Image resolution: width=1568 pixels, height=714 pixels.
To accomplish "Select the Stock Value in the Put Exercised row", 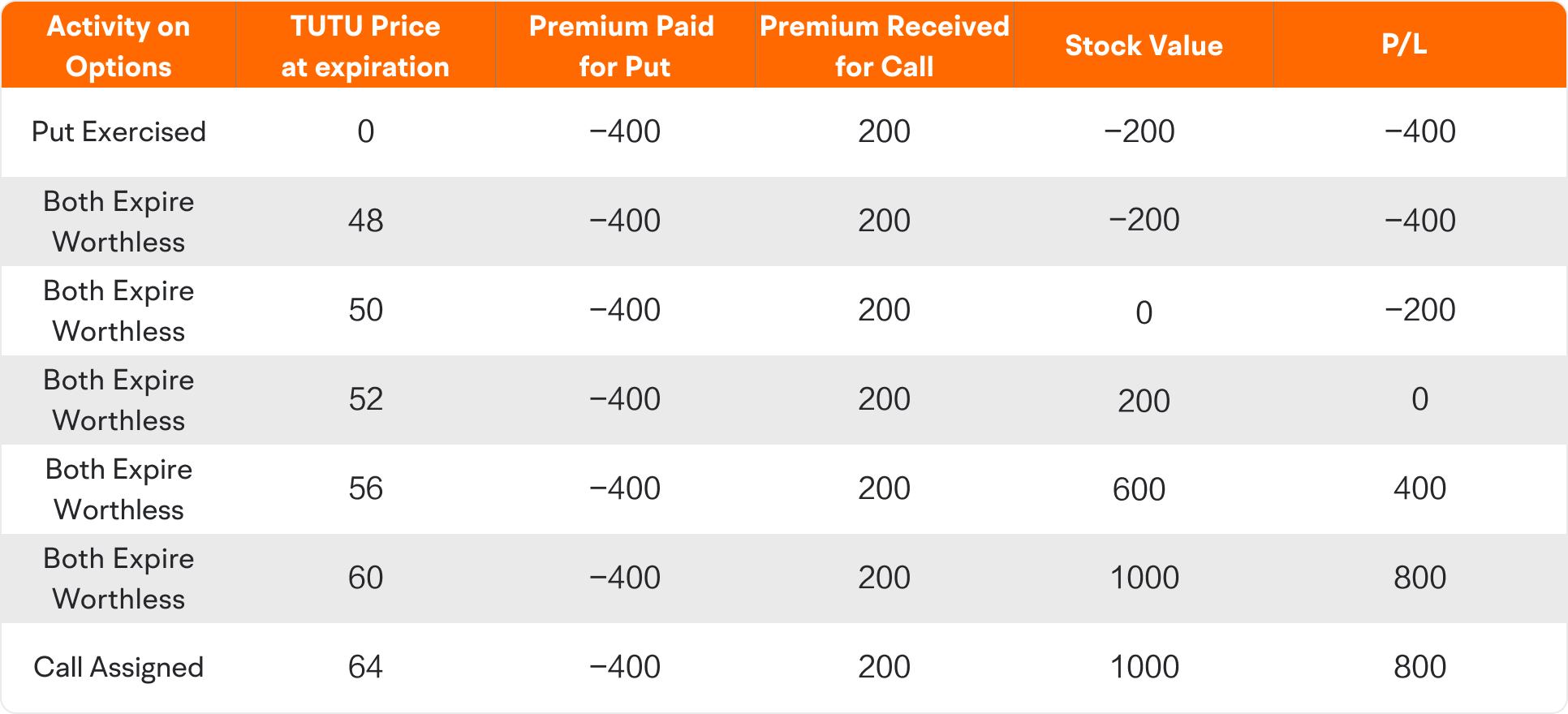I will pyautogui.click(x=1139, y=131).
